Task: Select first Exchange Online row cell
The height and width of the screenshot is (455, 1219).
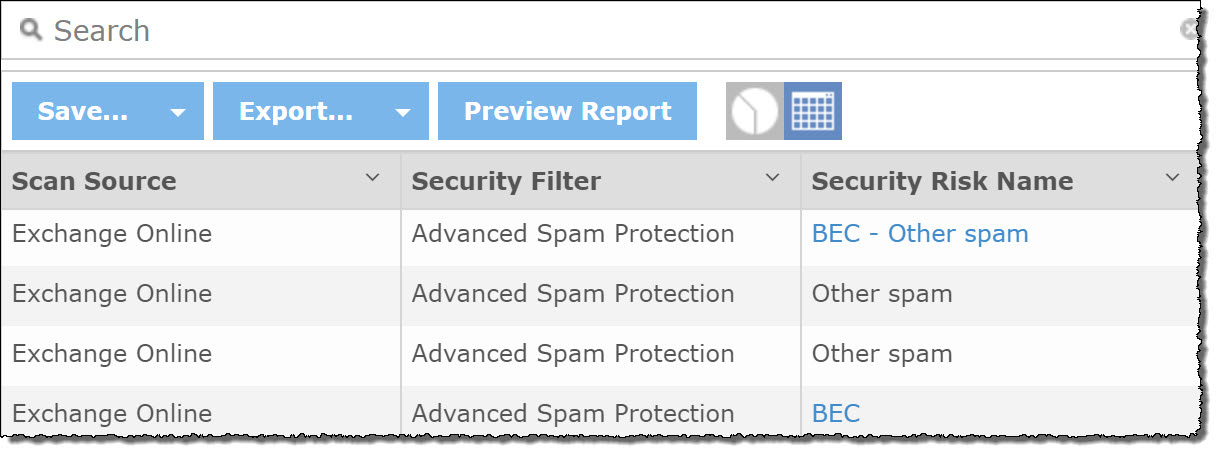Action: pyautogui.click(x=112, y=234)
